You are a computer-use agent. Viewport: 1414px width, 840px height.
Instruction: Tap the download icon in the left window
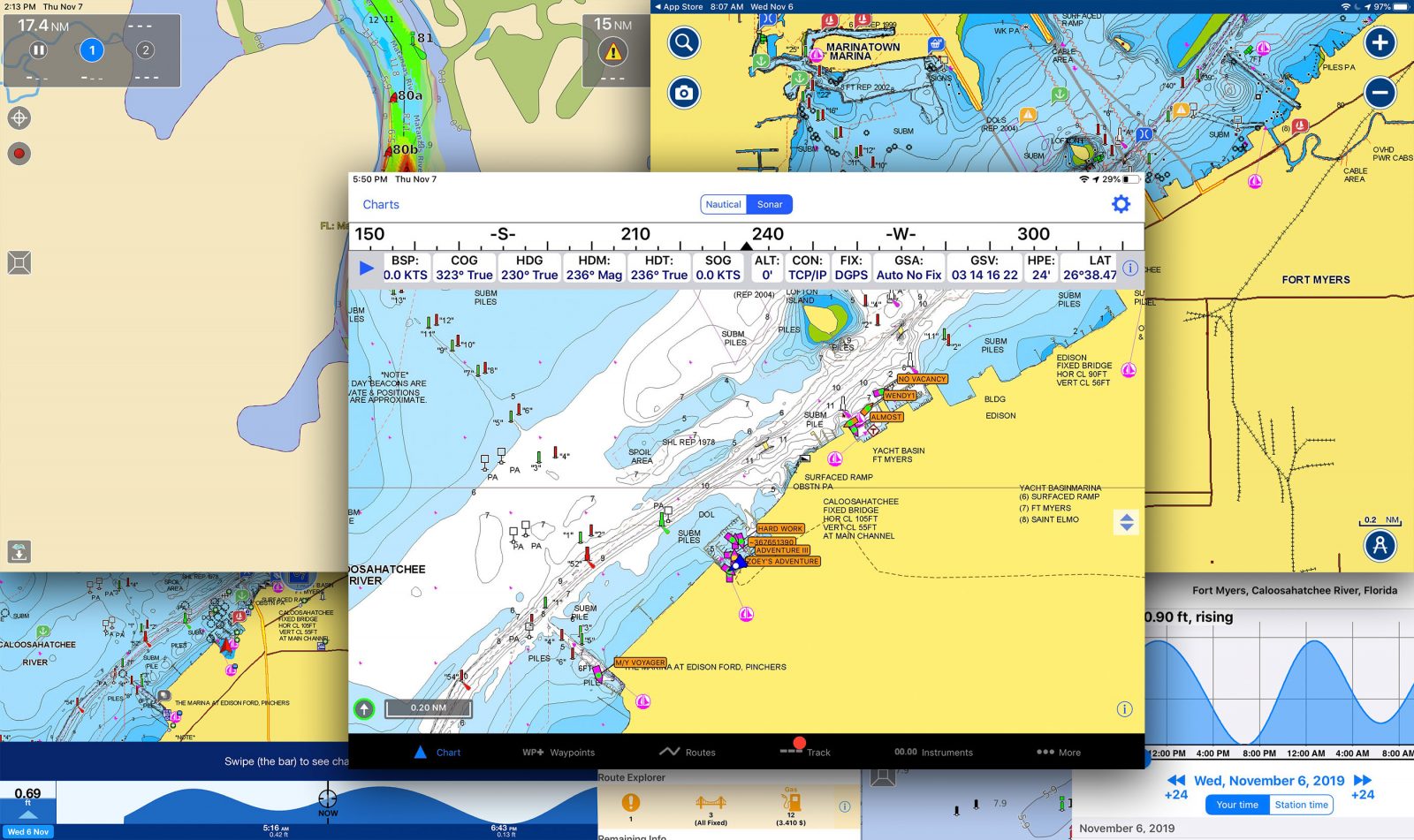pos(19,552)
